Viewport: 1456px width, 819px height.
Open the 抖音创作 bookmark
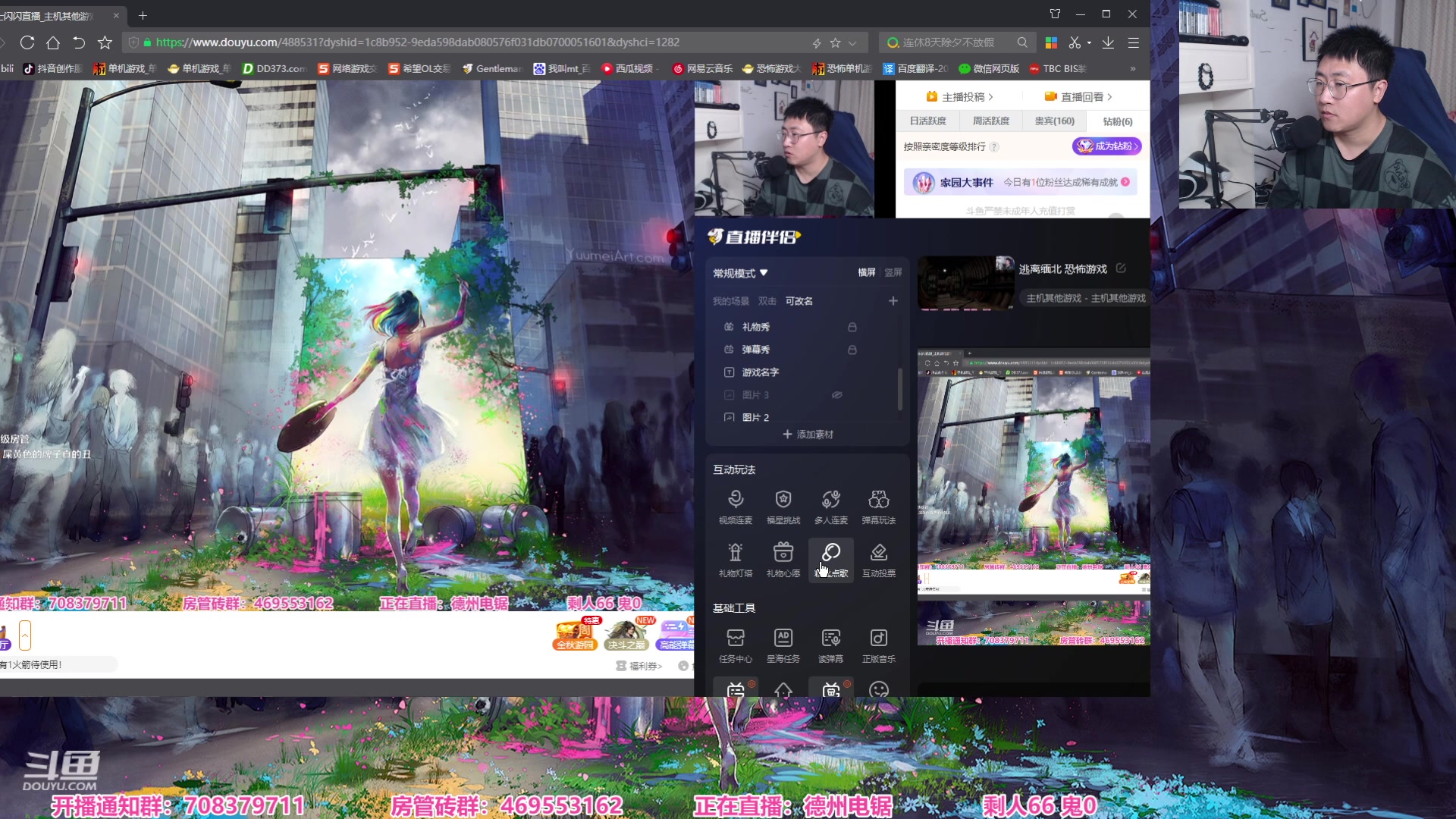(x=52, y=68)
